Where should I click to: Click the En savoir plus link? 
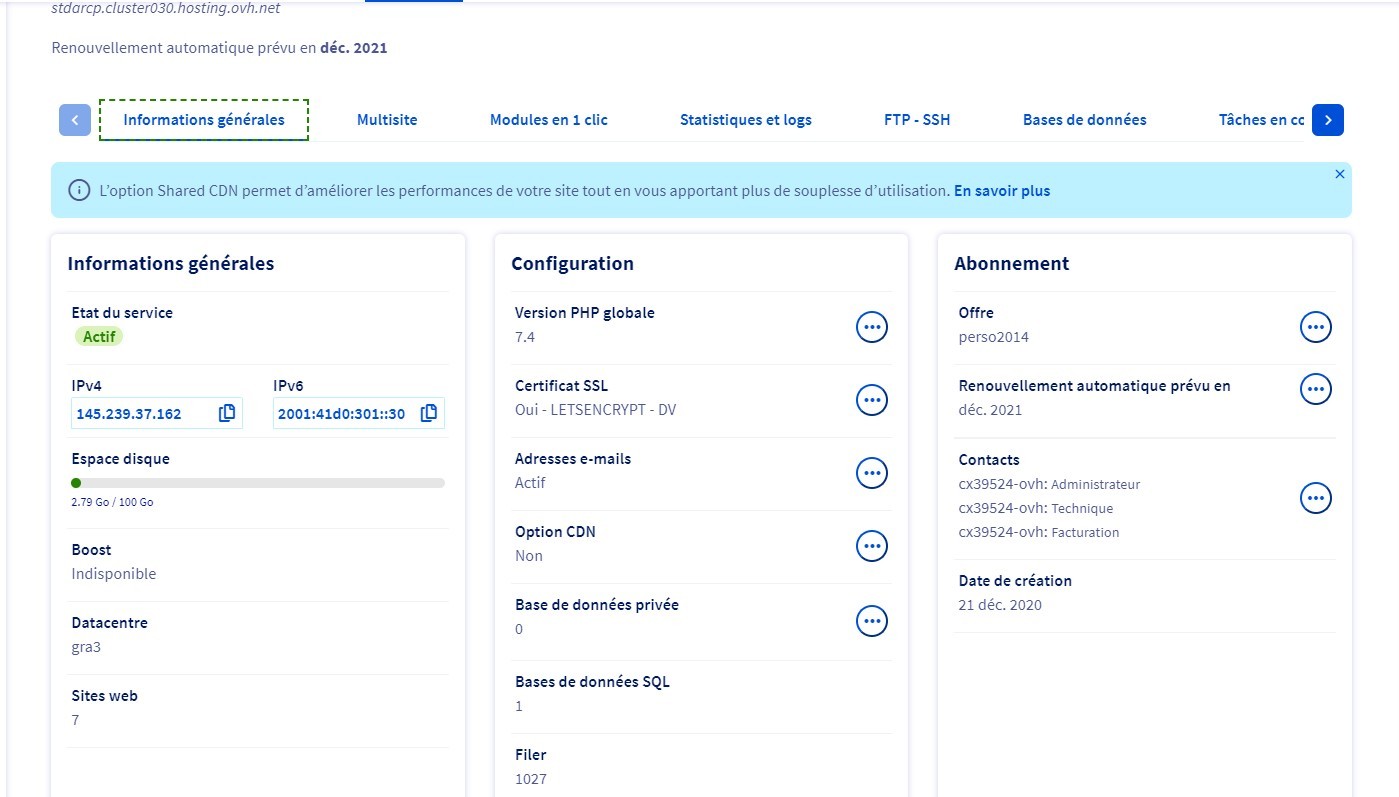click(1001, 190)
